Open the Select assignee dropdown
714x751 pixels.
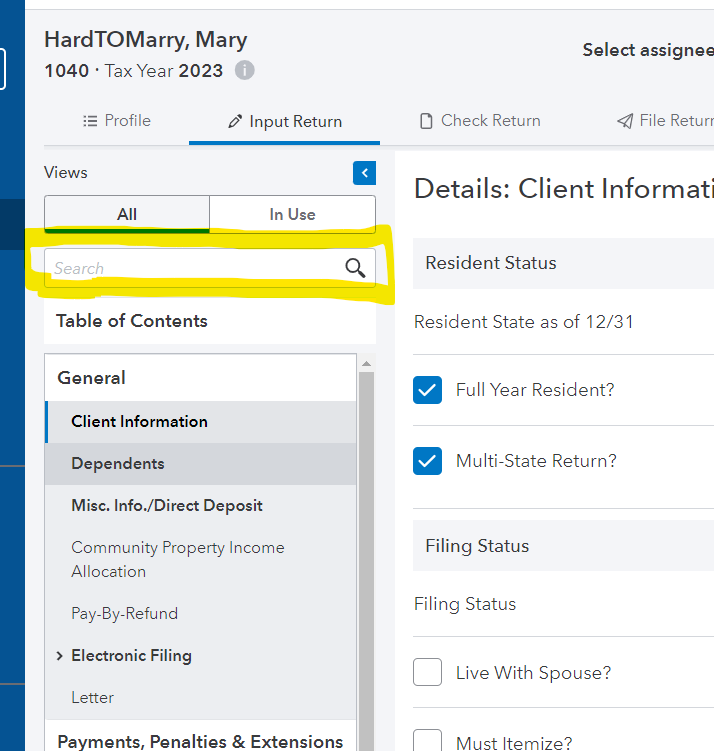pos(647,50)
